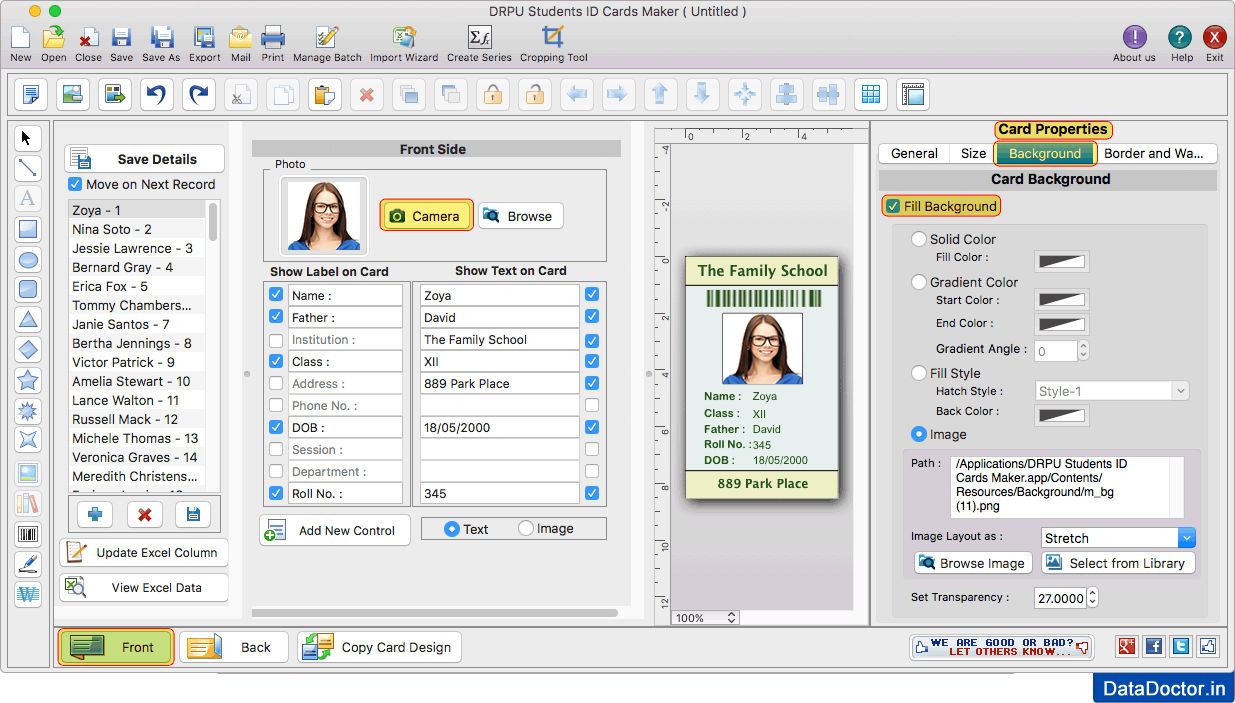Viewport: 1235px width, 703px height.
Task: Click the Start Color swatch
Action: click(1062, 300)
